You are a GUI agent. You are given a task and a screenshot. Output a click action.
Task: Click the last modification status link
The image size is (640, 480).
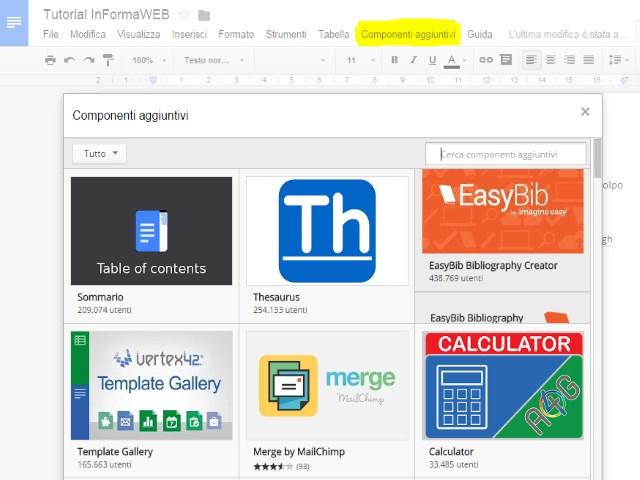(x=567, y=34)
